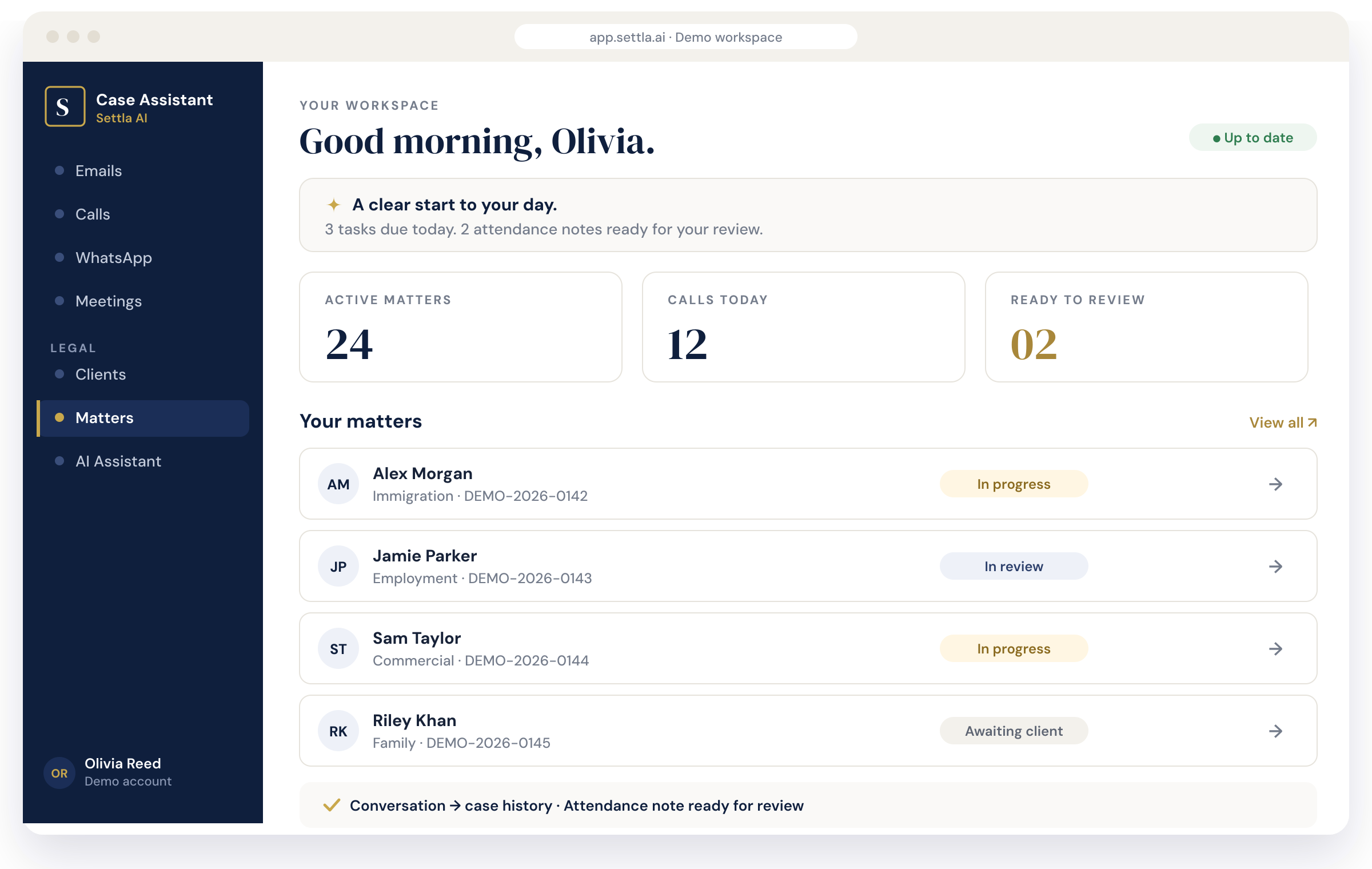Click Sam Taylor's In progress badge
Screen dimensions: 1372x869
[1014, 649]
